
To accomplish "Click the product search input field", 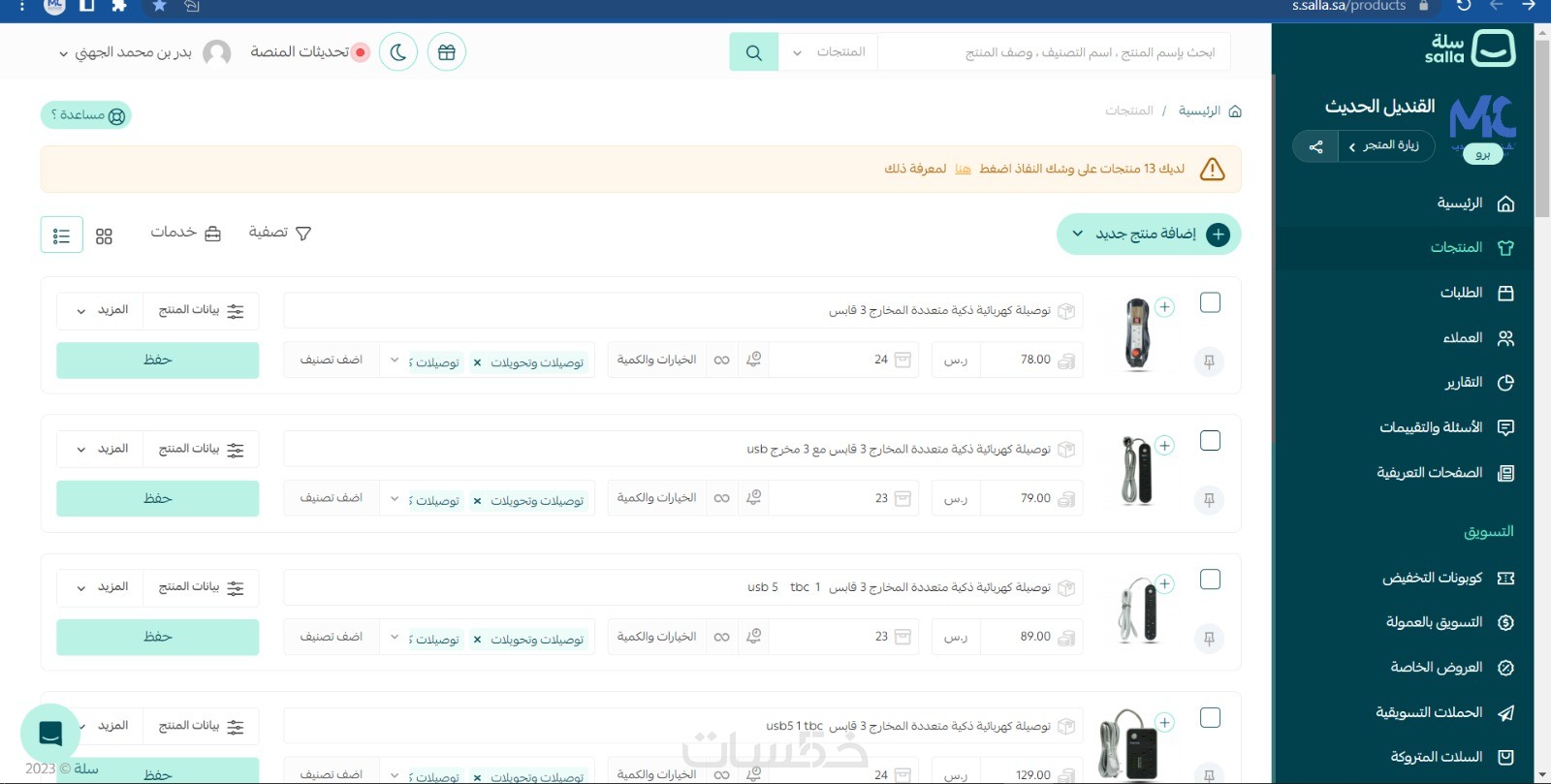I will click(1054, 52).
